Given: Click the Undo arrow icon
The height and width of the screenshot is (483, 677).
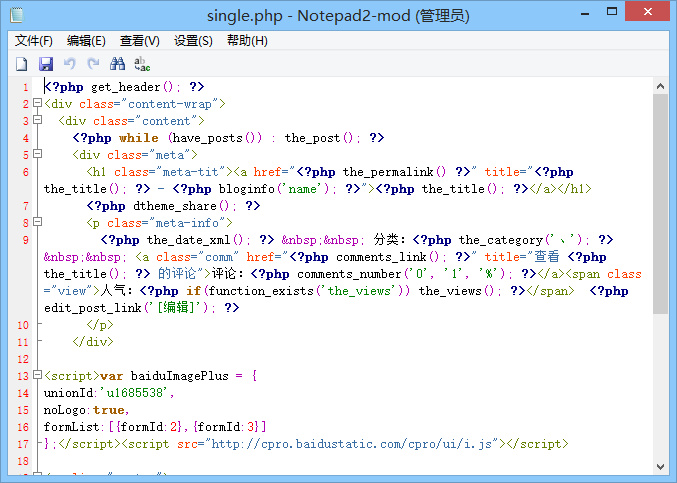Looking at the screenshot, I should [x=69, y=64].
